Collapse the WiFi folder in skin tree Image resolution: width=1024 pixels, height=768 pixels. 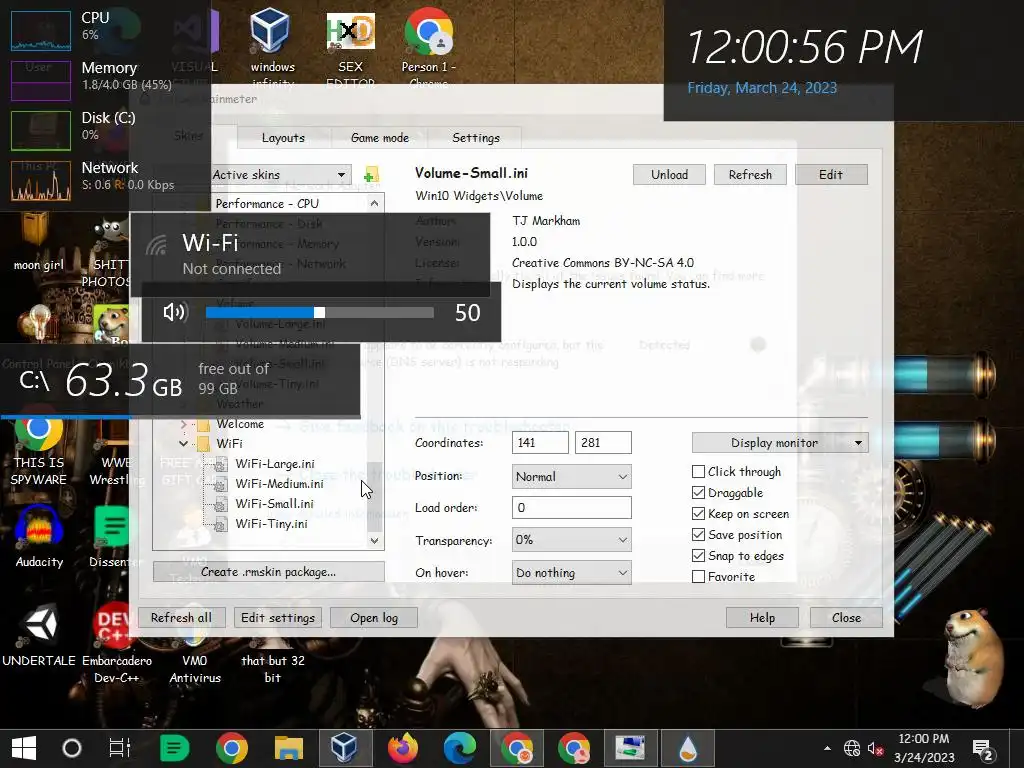pyautogui.click(x=184, y=443)
